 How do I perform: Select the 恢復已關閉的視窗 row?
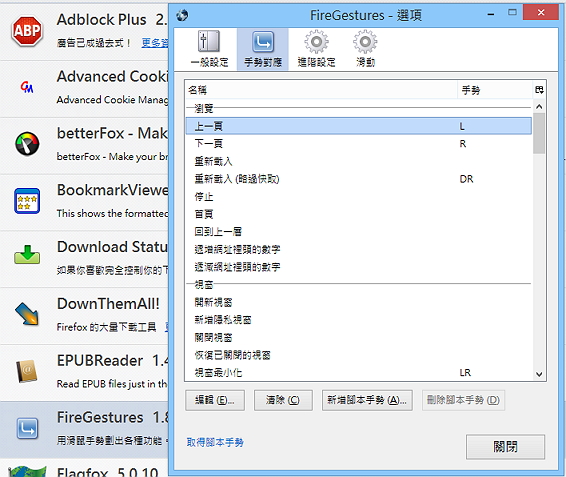pos(358,355)
